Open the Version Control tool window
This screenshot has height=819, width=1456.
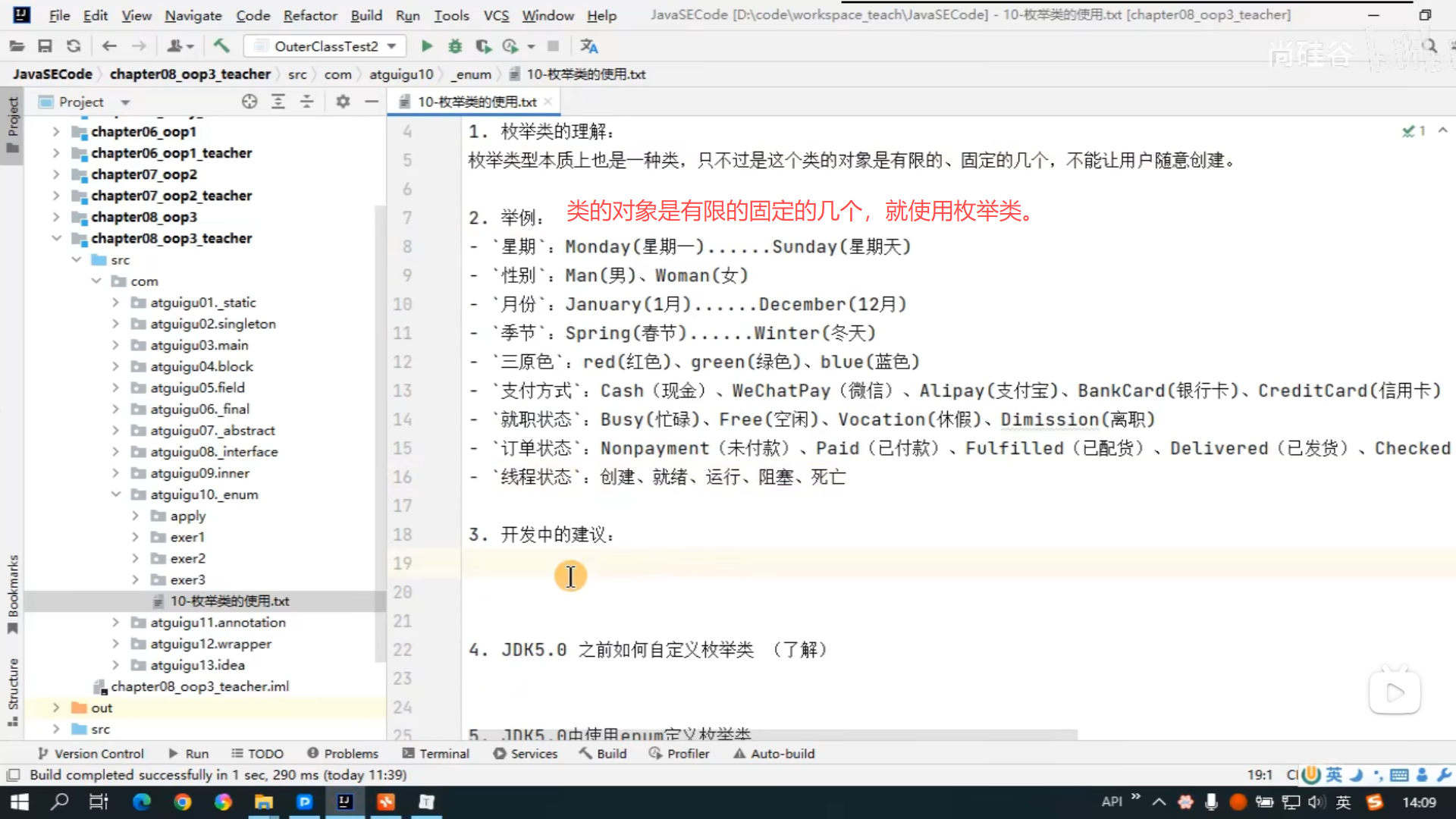coord(90,754)
